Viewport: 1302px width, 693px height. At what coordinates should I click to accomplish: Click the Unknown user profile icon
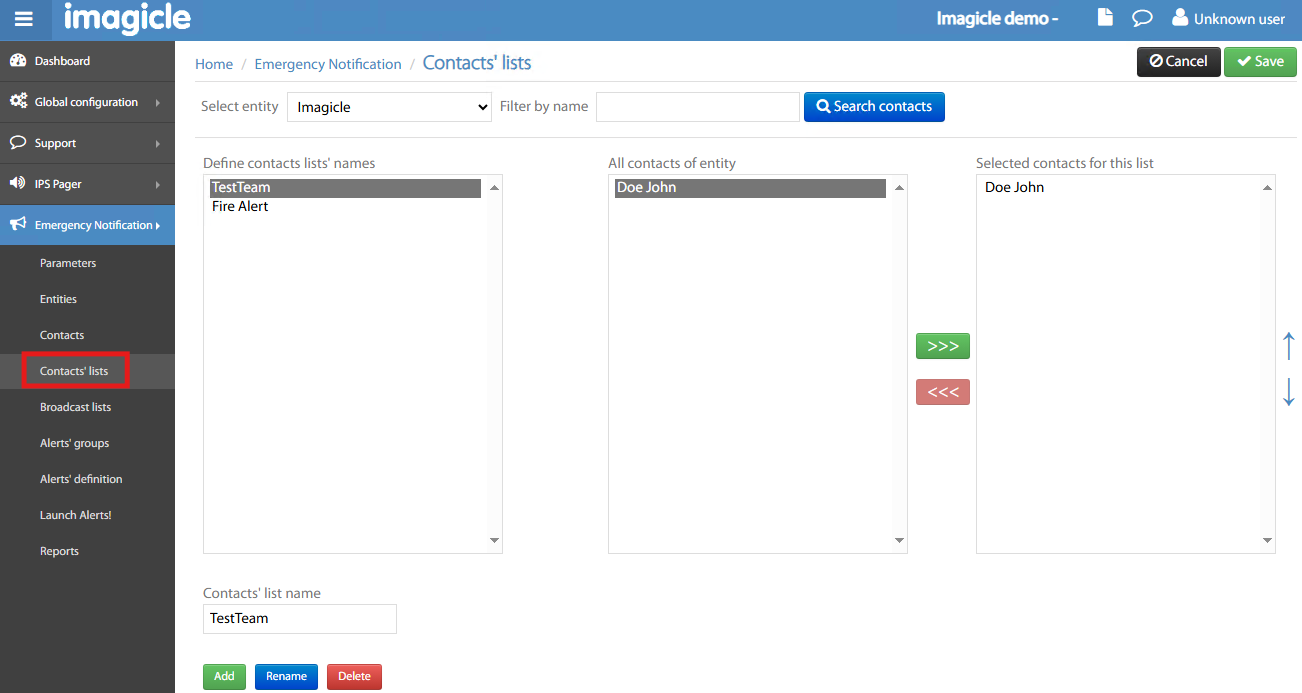[x=1180, y=18]
